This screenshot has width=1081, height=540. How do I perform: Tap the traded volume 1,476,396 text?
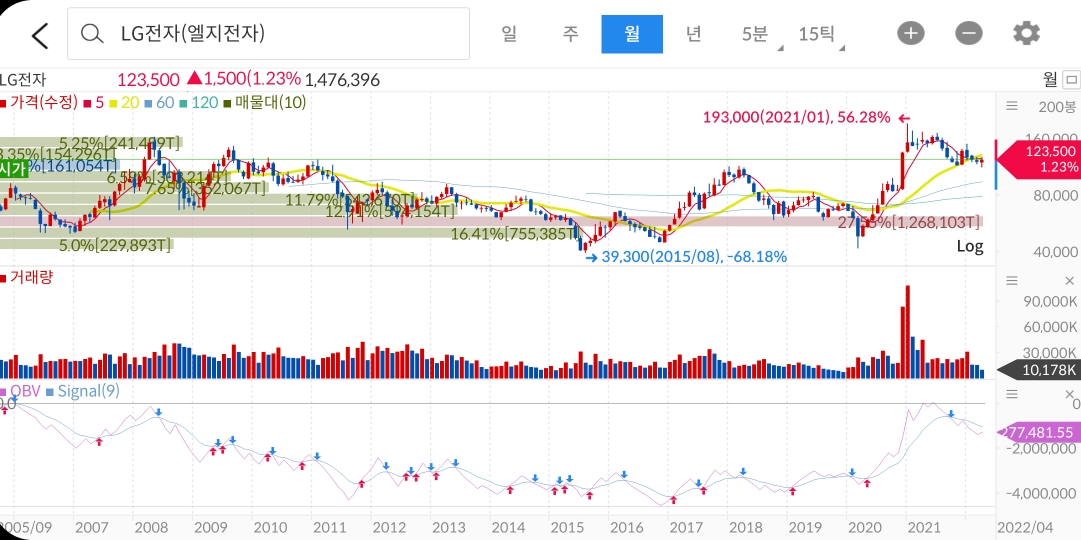point(342,80)
